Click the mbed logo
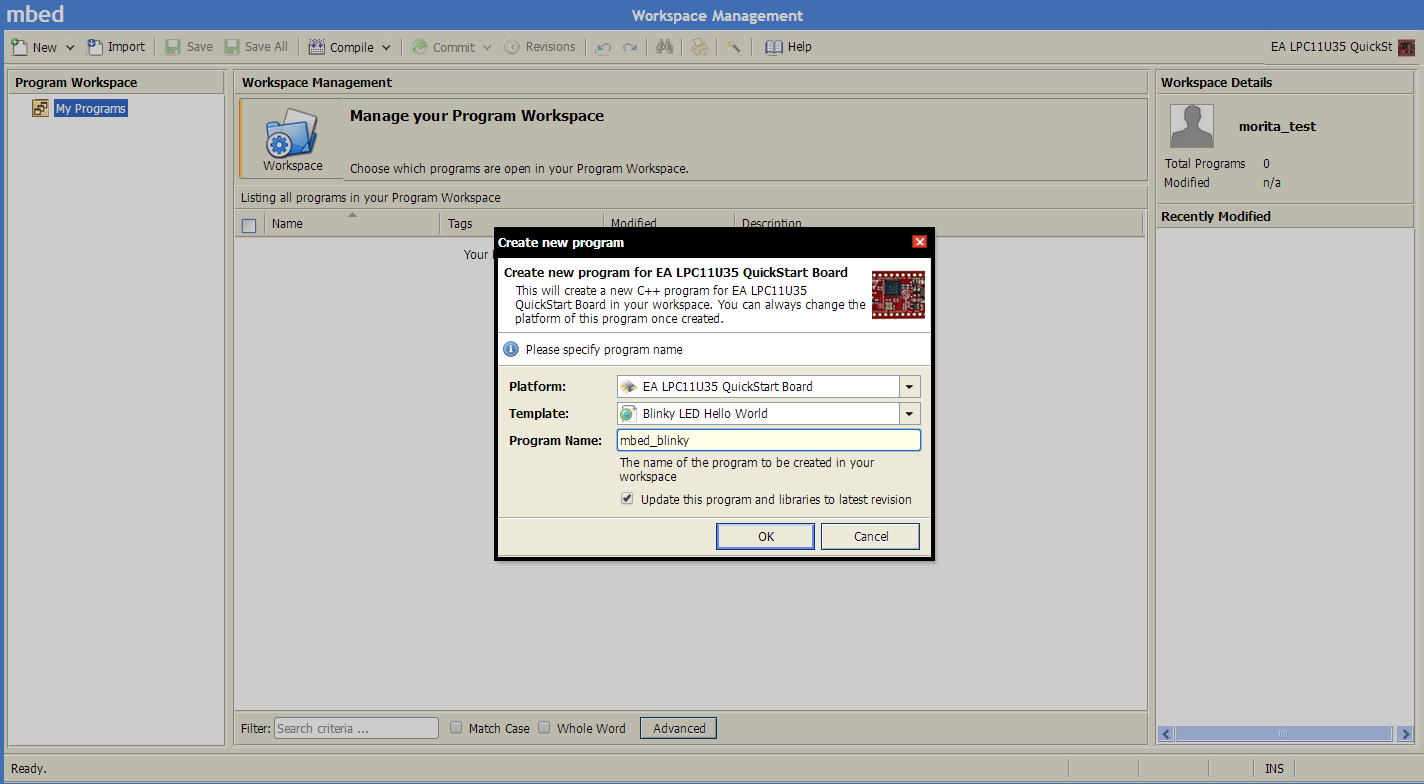 [x=36, y=14]
